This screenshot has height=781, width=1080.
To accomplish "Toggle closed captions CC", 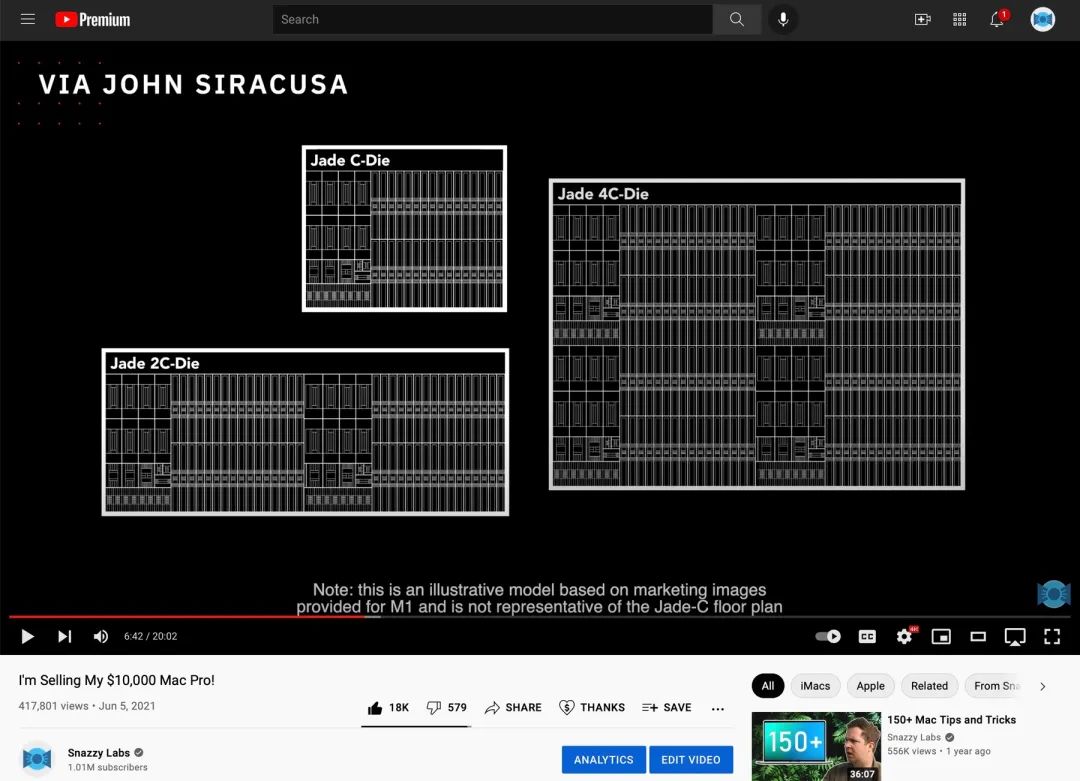I will point(867,636).
